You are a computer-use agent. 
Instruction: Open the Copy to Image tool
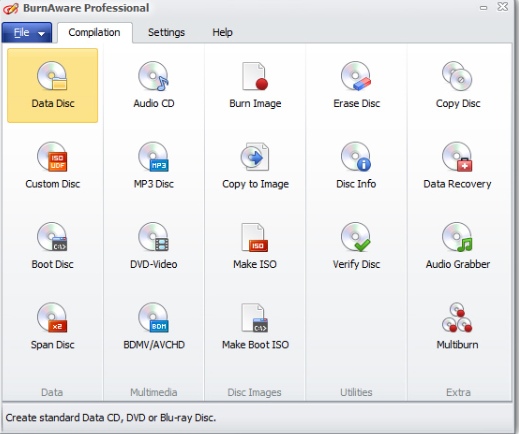255,166
